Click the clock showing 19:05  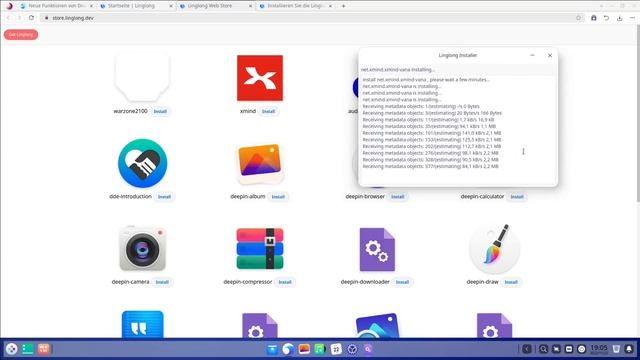point(599,349)
